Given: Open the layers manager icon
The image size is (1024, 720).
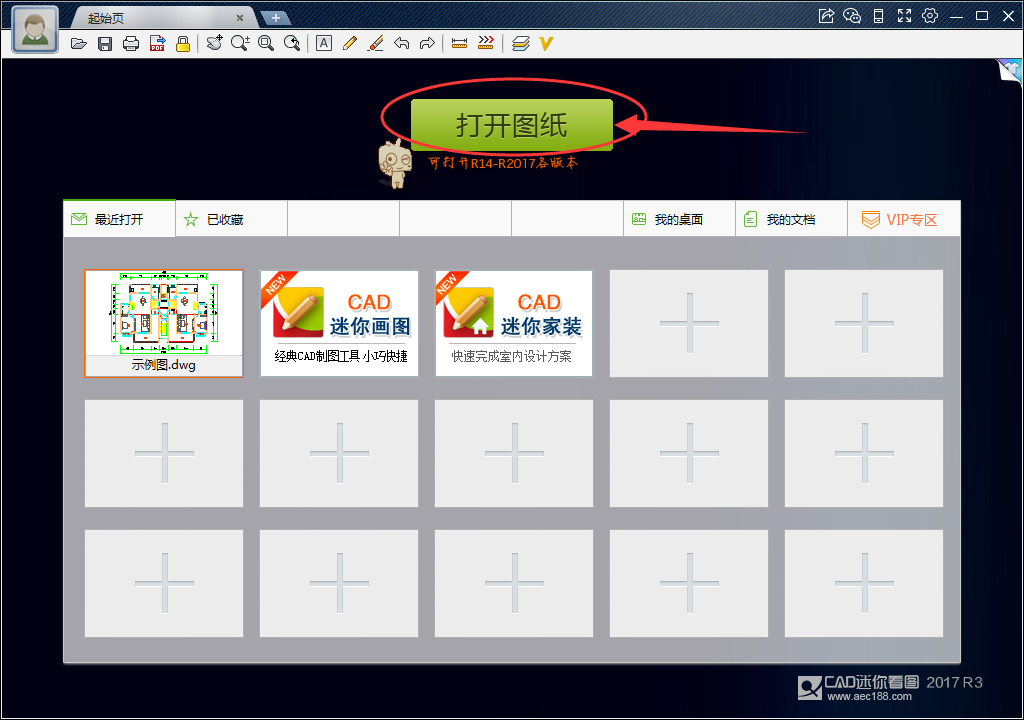Looking at the screenshot, I should pyautogui.click(x=521, y=43).
